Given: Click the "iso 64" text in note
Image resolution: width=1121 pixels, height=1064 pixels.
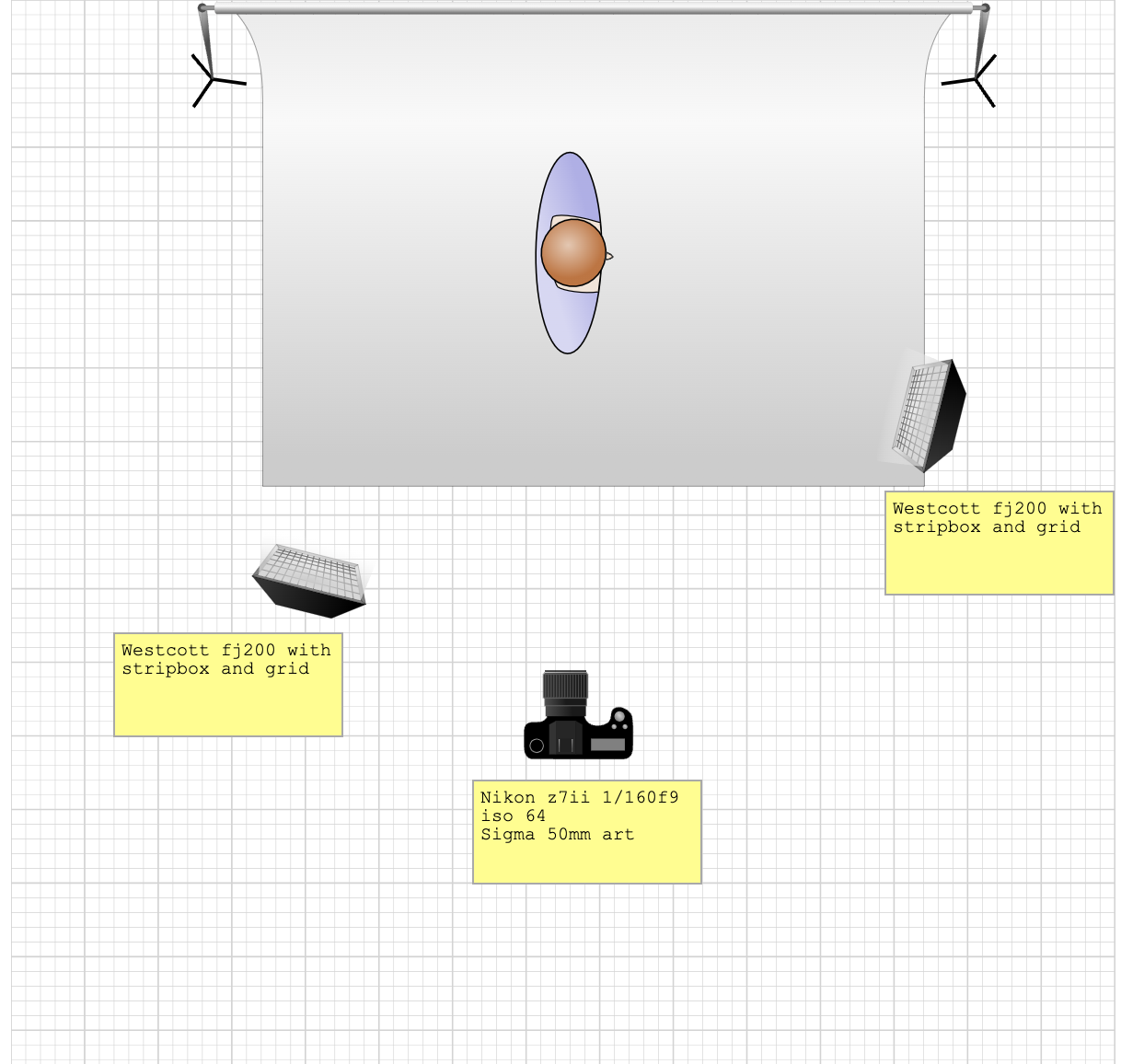Looking at the screenshot, I should point(513,816).
